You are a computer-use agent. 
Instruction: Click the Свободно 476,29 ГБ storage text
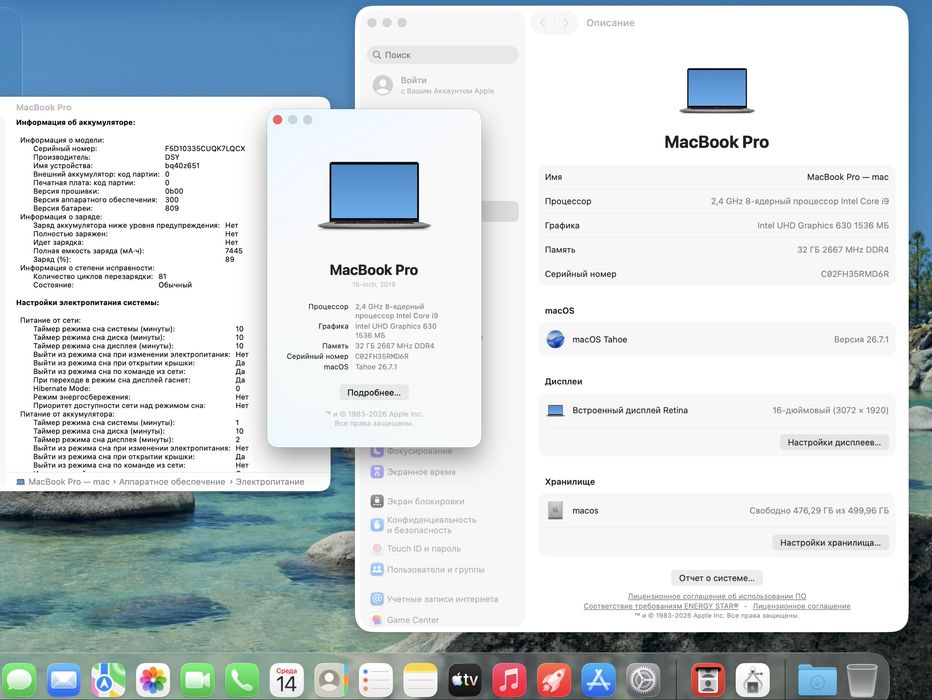[819, 510]
